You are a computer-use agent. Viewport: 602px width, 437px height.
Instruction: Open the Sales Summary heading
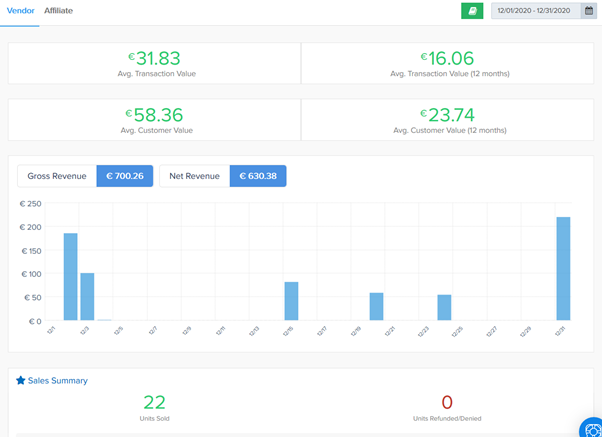pos(58,381)
